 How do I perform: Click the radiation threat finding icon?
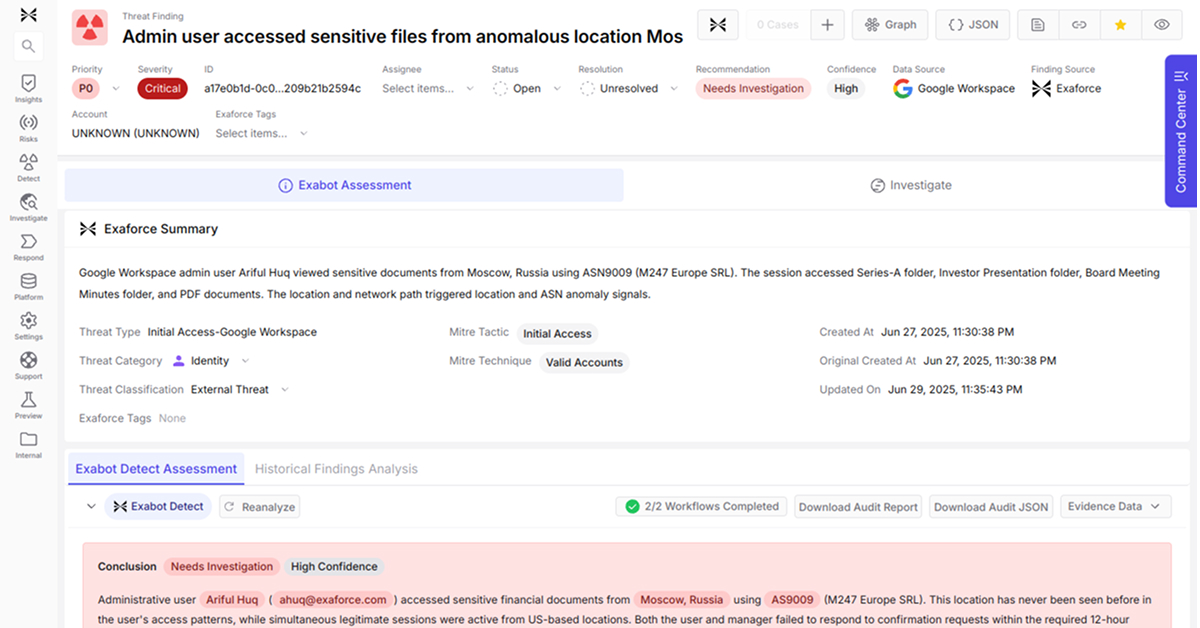pyautogui.click(x=90, y=28)
